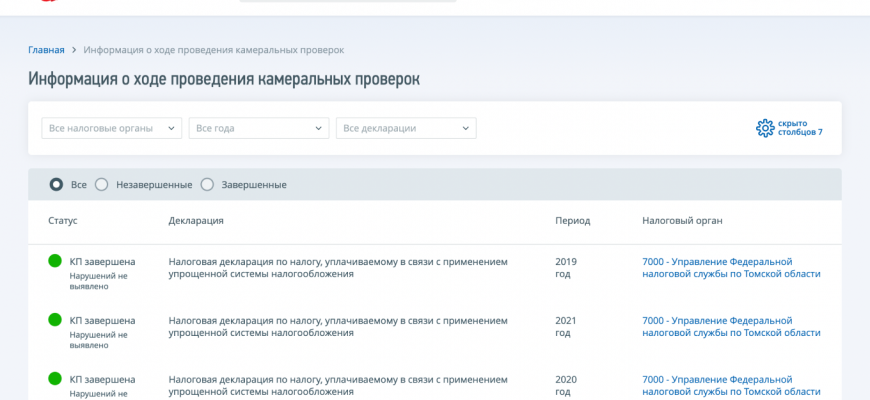The width and height of the screenshot is (870, 400).
Task: Click the 'Декларация' column header
Action: point(196,220)
